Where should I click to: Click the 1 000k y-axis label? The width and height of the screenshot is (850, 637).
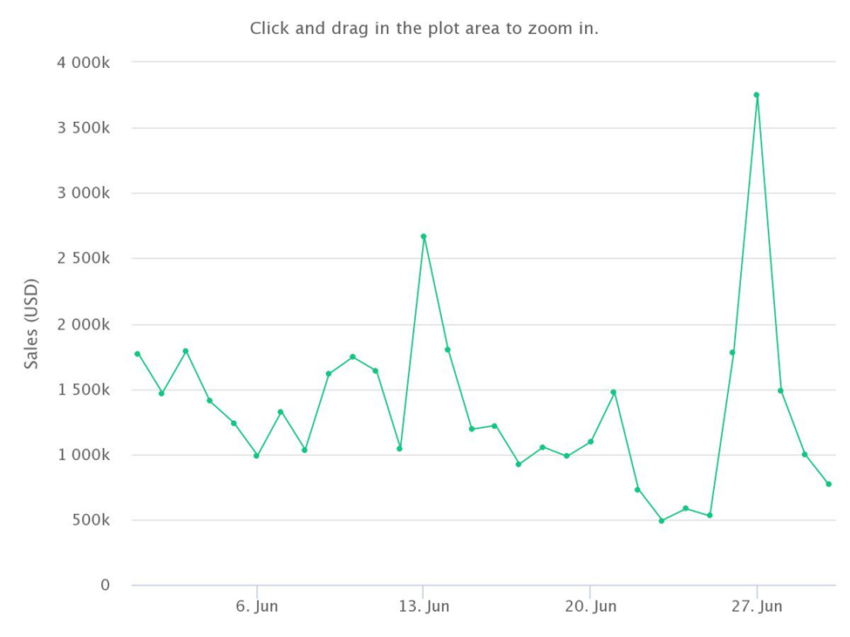(83, 455)
